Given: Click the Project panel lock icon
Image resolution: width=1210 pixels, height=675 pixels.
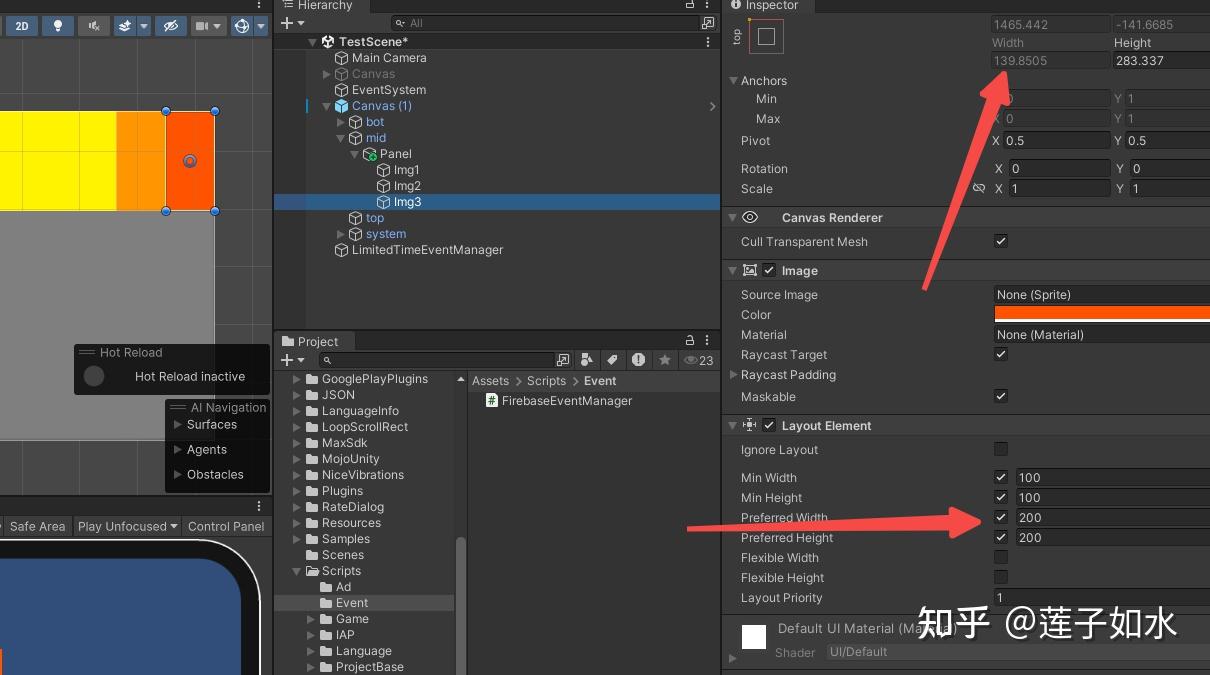Looking at the screenshot, I should click(690, 341).
